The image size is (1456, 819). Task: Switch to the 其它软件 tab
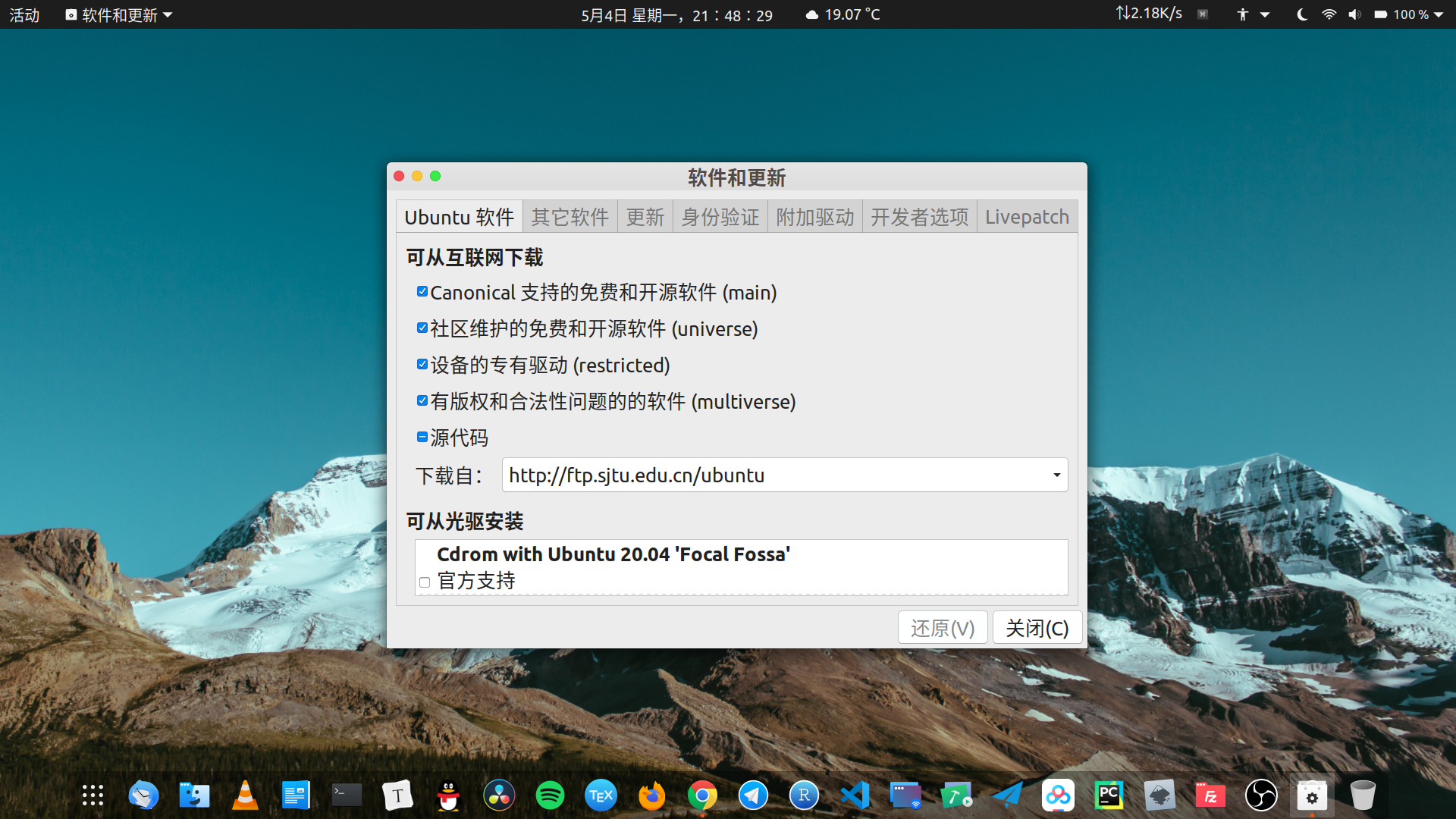tap(570, 218)
